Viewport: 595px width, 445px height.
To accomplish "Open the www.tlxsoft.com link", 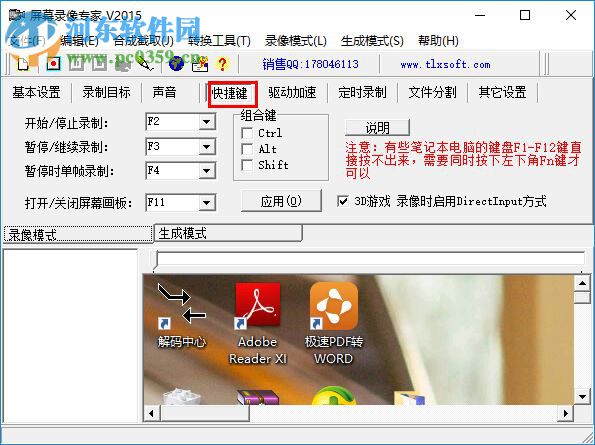I will (x=445, y=64).
